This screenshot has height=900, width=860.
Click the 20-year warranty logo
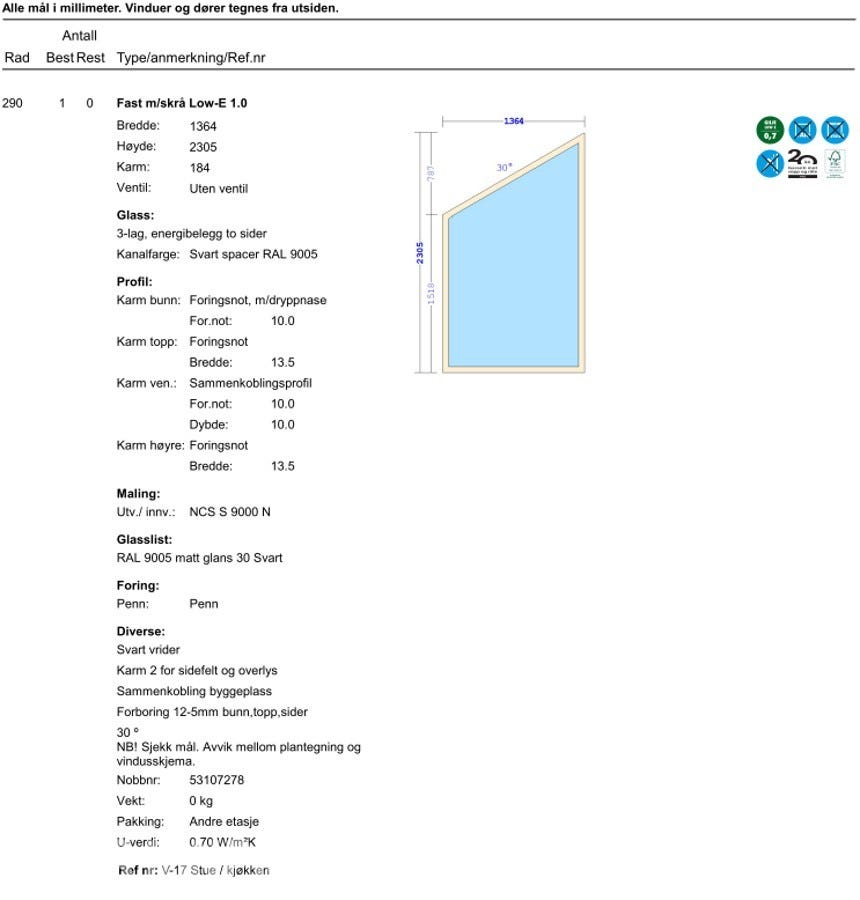(x=802, y=164)
